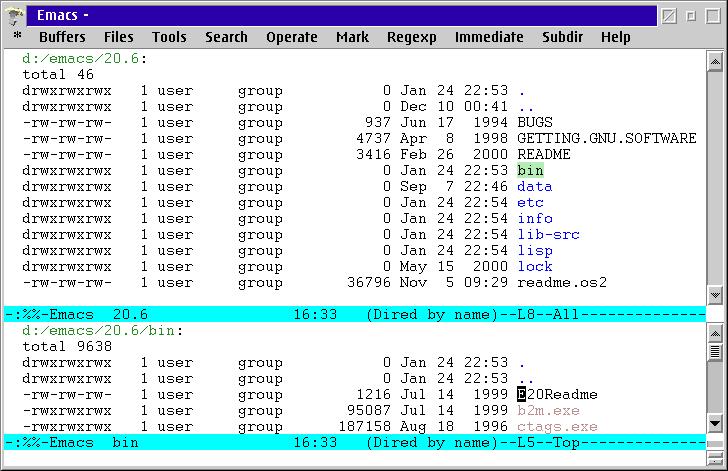
Task: Click the BUGS file name
Action: pyautogui.click(x=535, y=123)
